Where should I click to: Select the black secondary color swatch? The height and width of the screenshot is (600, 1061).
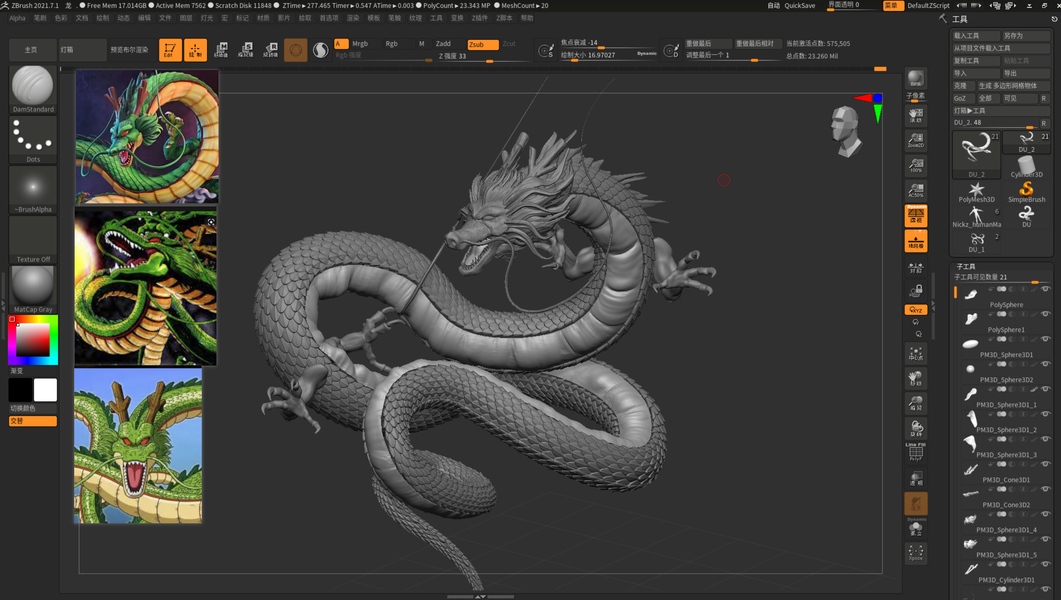[x=20, y=390]
